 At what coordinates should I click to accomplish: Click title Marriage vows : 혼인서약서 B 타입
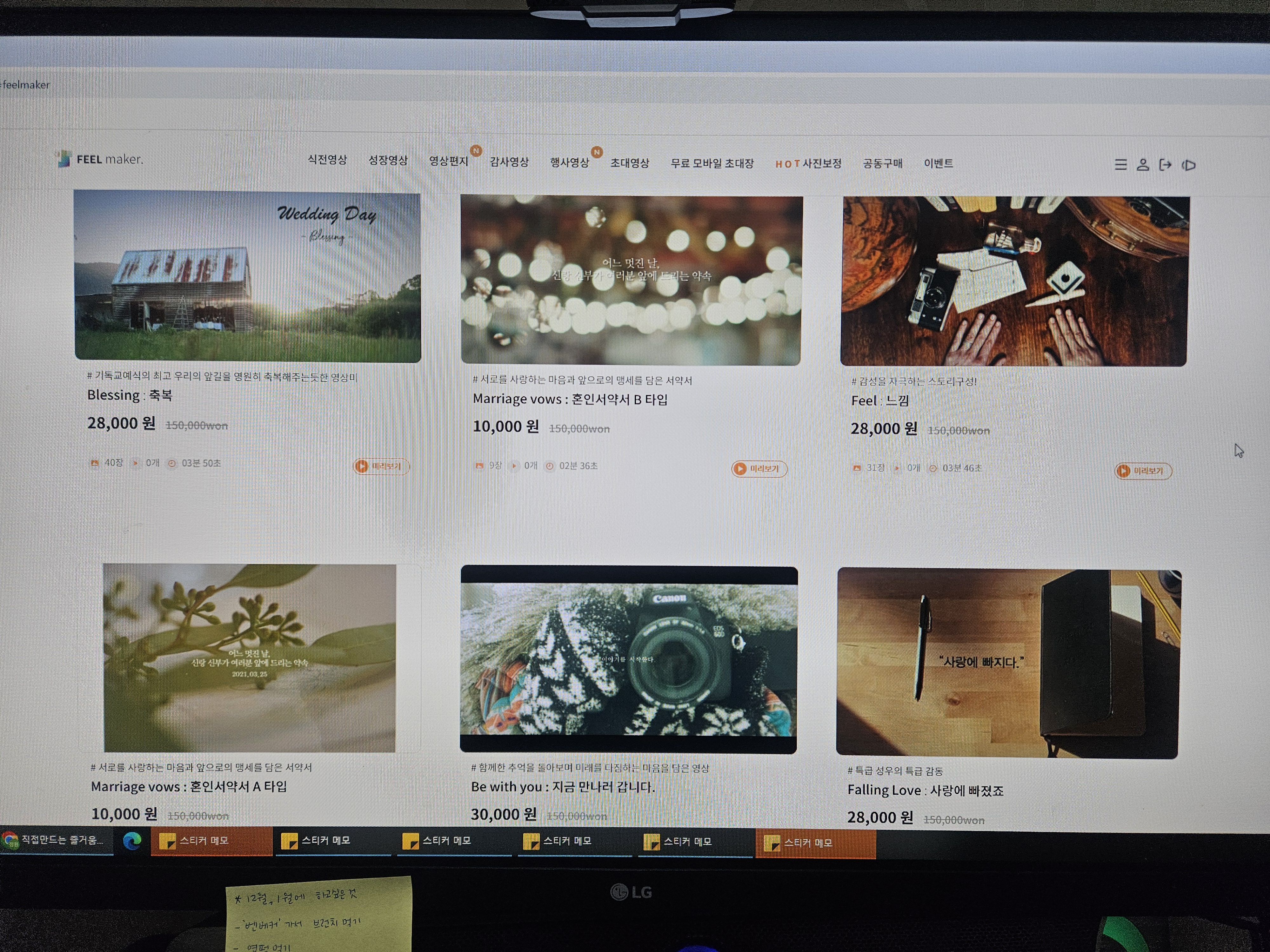(x=570, y=400)
